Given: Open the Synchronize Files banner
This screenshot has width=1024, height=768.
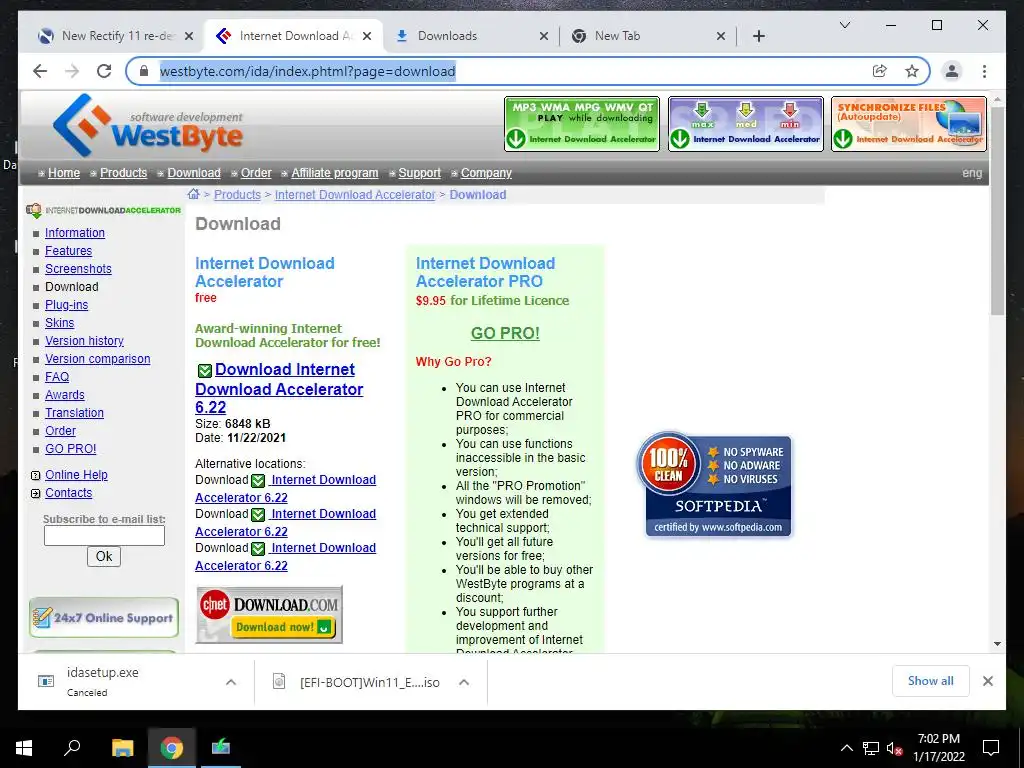Looking at the screenshot, I should 908,124.
